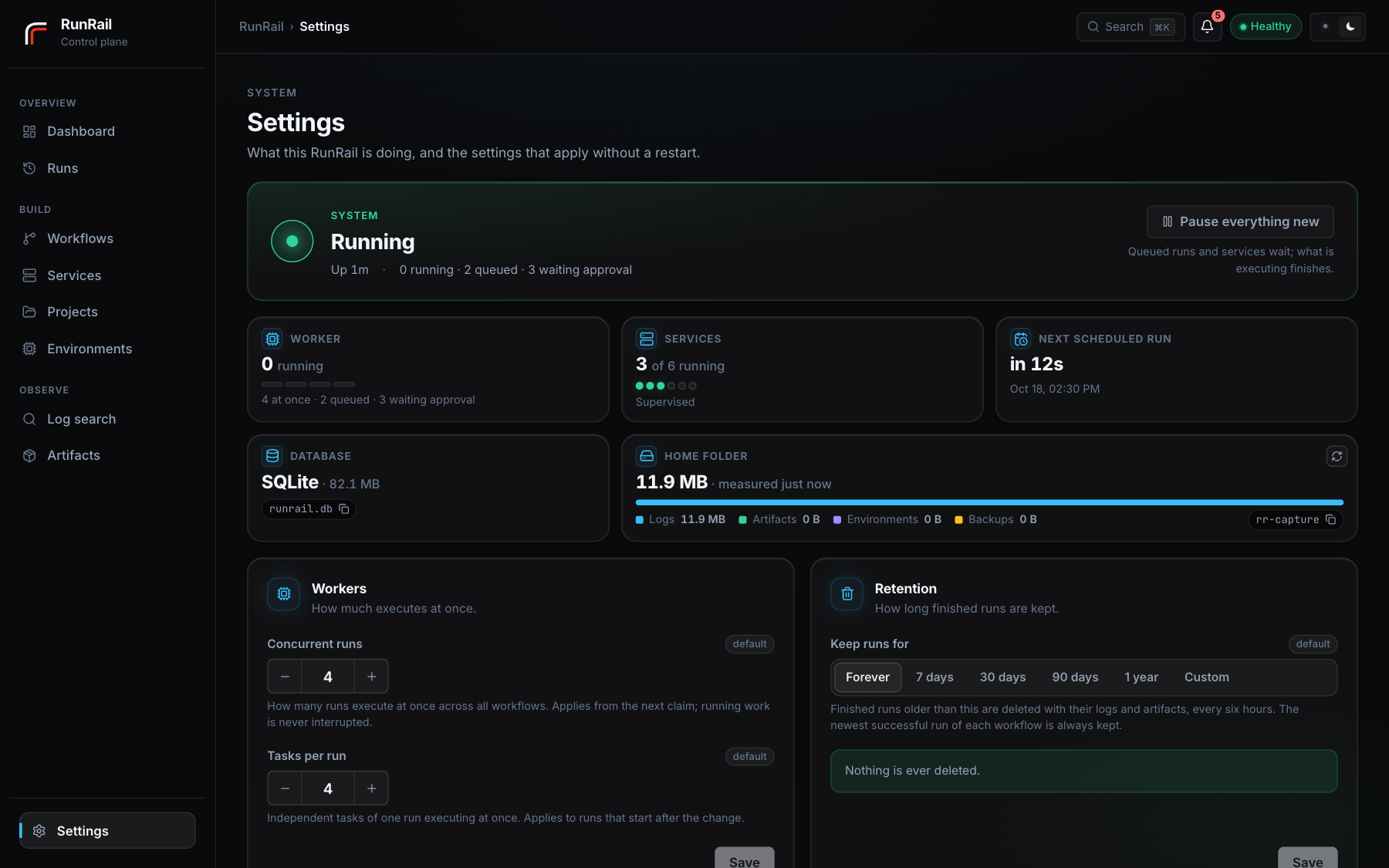Open Projects in the sidebar
The width and height of the screenshot is (1389, 868).
tap(107, 312)
